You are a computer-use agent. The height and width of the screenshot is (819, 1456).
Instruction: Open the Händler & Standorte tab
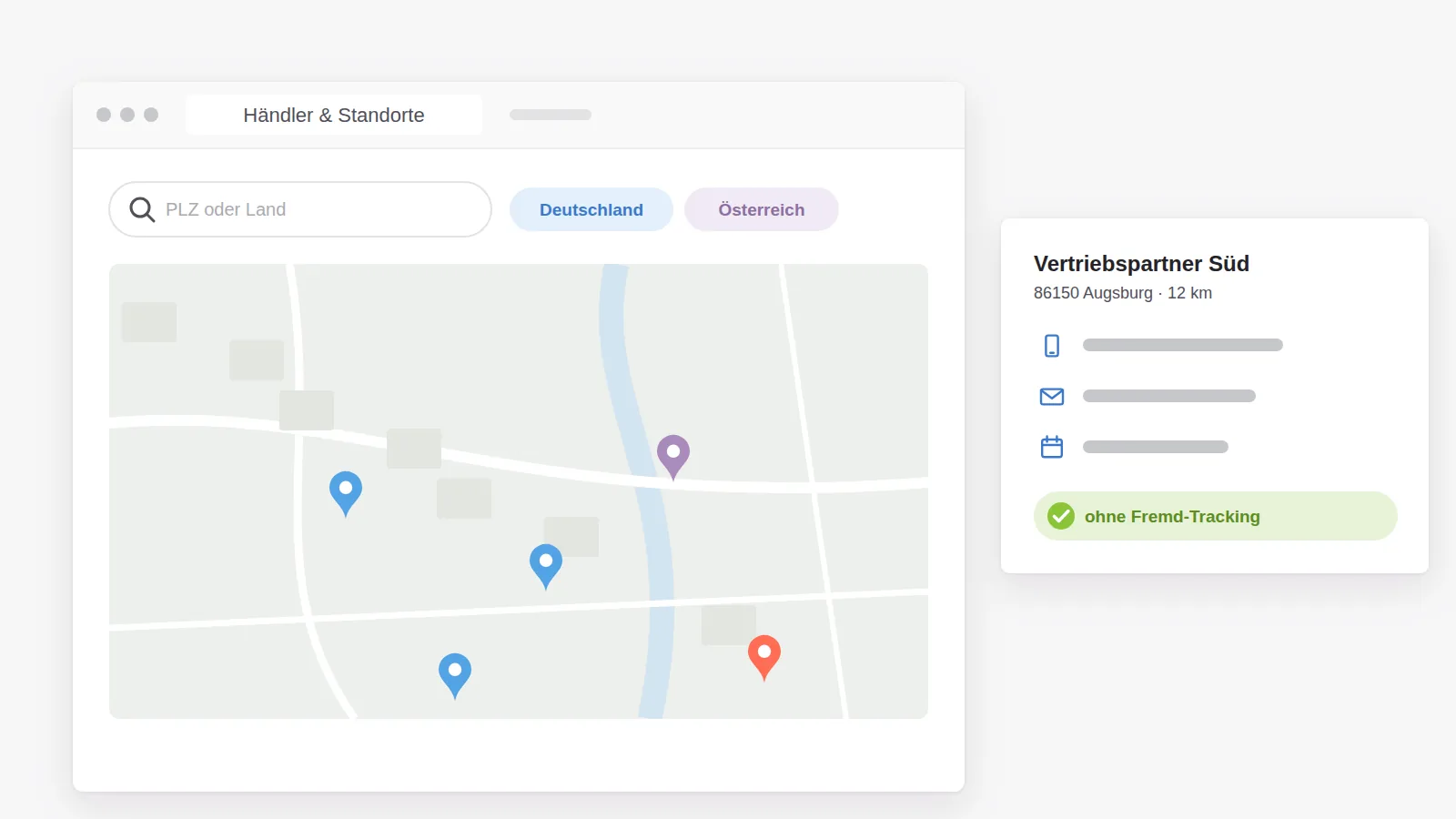[334, 115]
